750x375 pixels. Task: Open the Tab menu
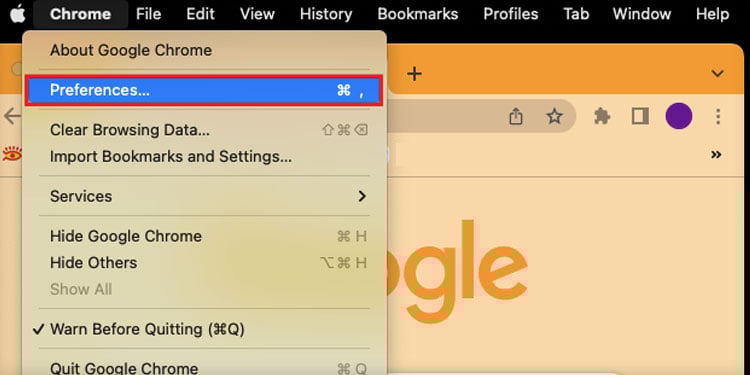(x=576, y=14)
